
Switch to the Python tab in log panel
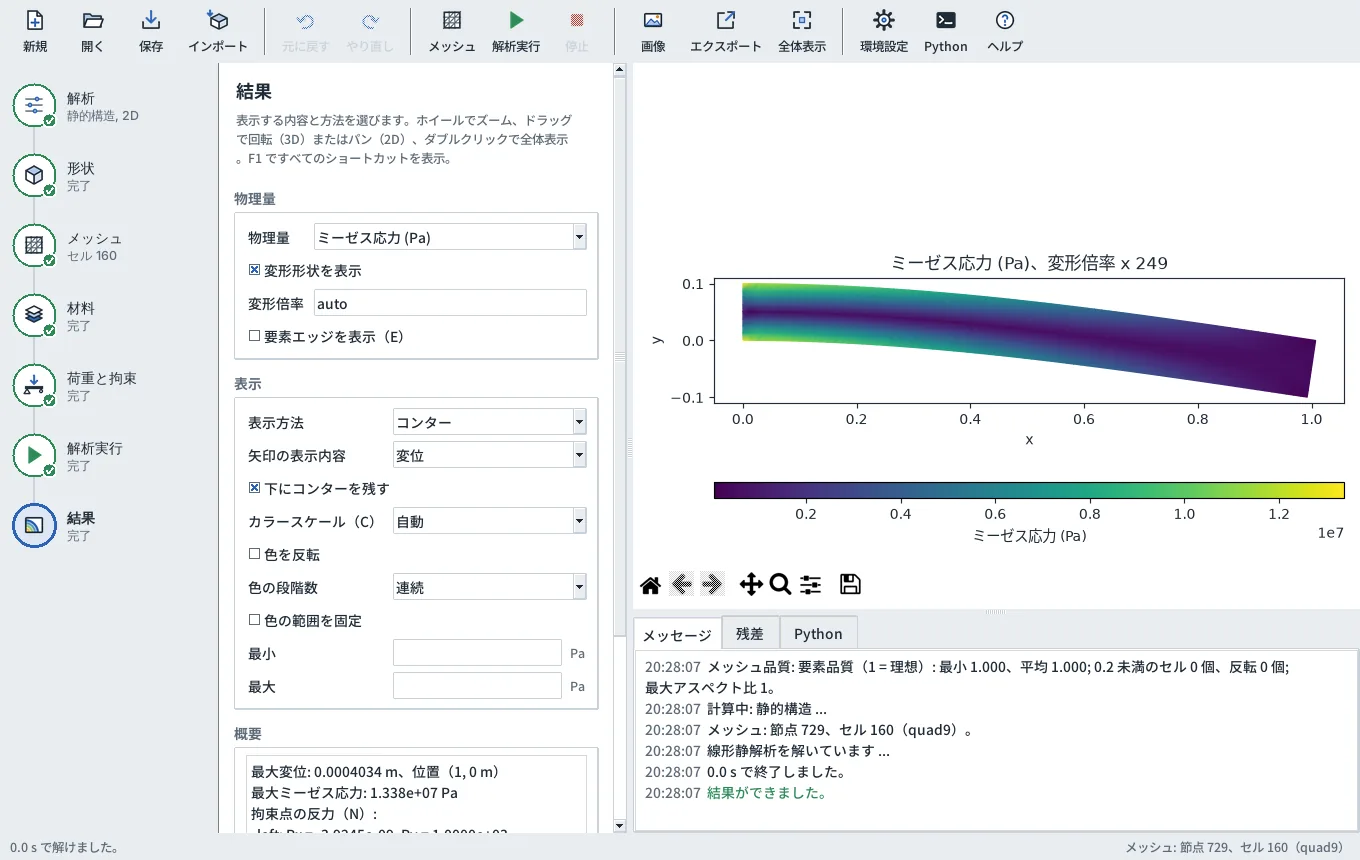click(818, 633)
